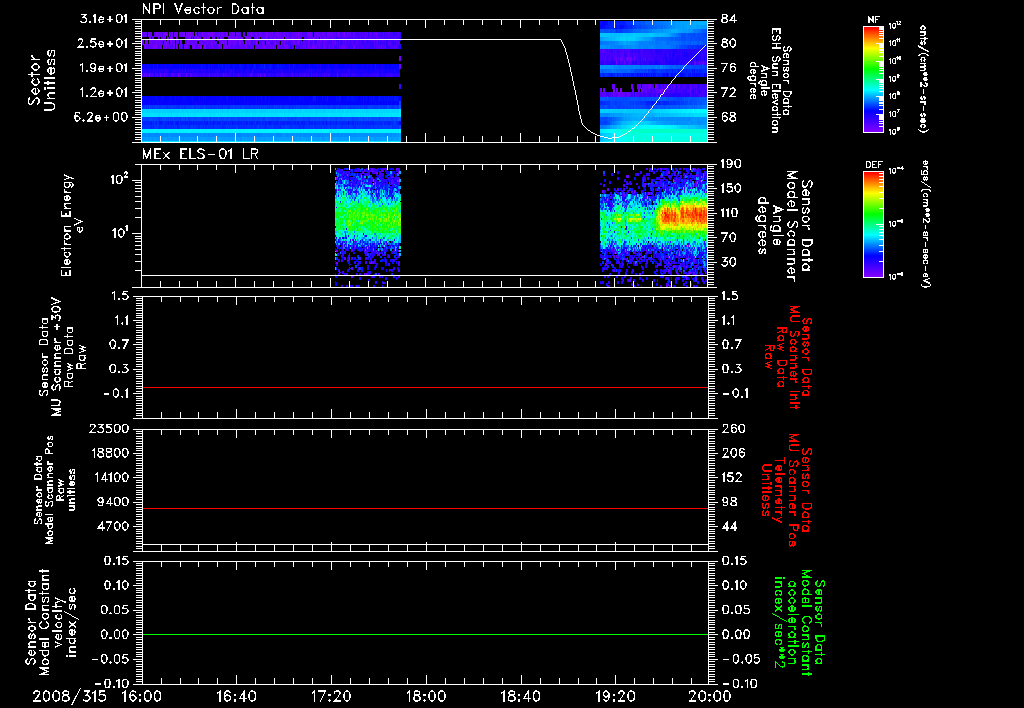Click the 'ESH Sun Elevation Angle' axis title

coord(771,80)
